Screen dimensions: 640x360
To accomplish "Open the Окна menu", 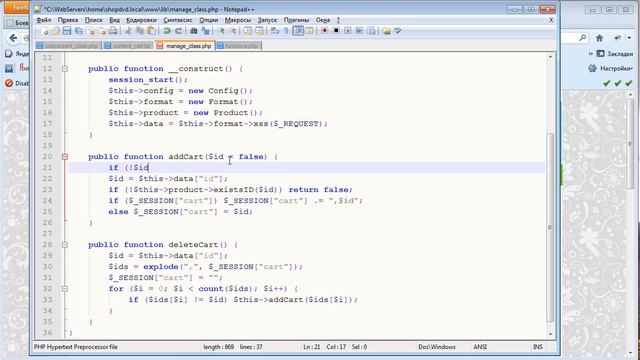I will pos(322,20).
